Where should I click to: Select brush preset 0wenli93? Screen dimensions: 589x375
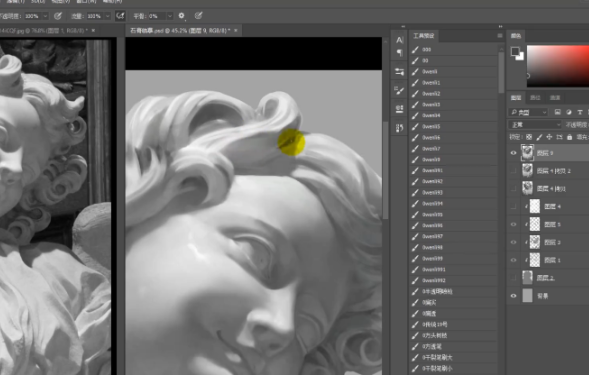(x=454, y=192)
